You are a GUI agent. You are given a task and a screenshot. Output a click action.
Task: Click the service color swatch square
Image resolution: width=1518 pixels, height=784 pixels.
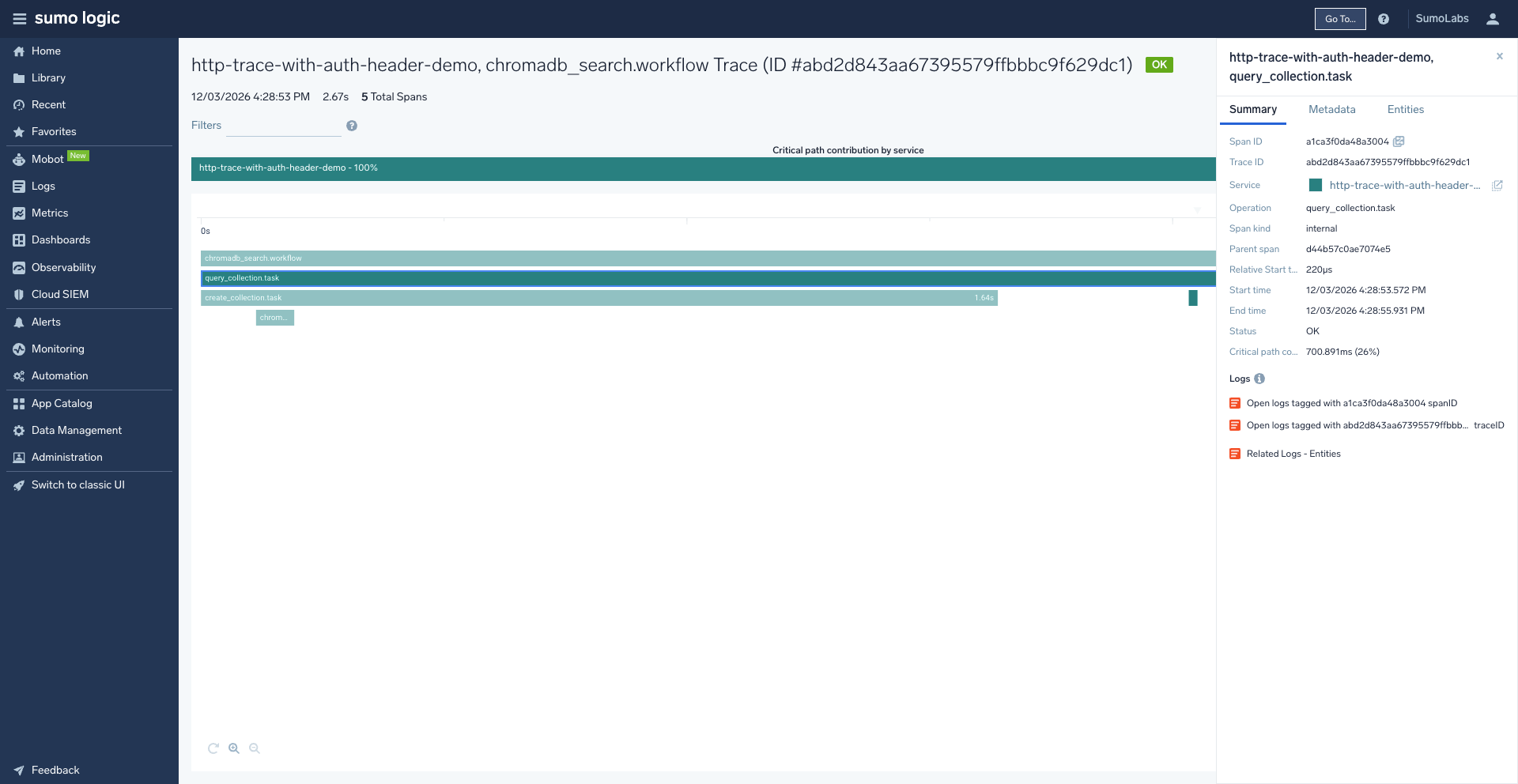coord(1316,185)
